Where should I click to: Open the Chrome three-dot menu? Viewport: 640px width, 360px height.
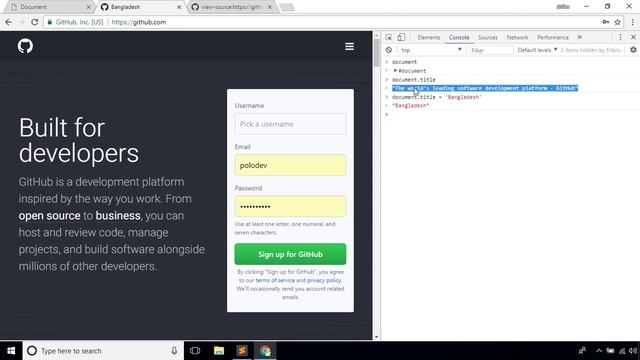click(633, 22)
